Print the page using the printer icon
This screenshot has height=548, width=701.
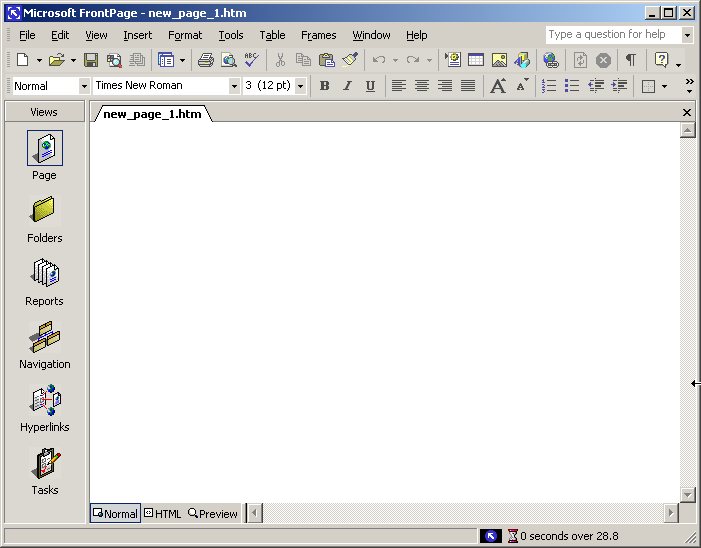pos(206,59)
